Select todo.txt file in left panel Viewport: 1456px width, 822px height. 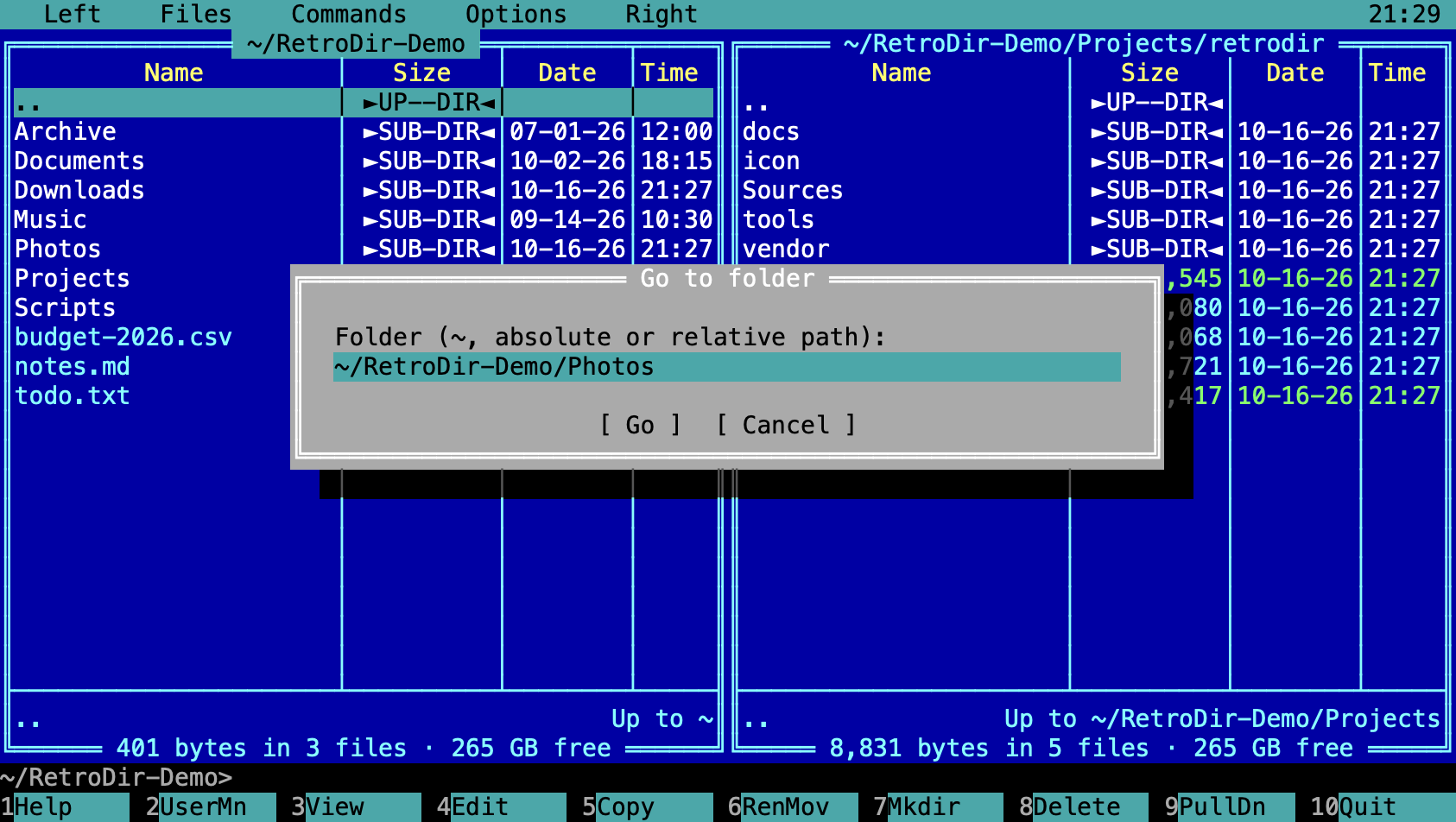[x=152, y=396]
